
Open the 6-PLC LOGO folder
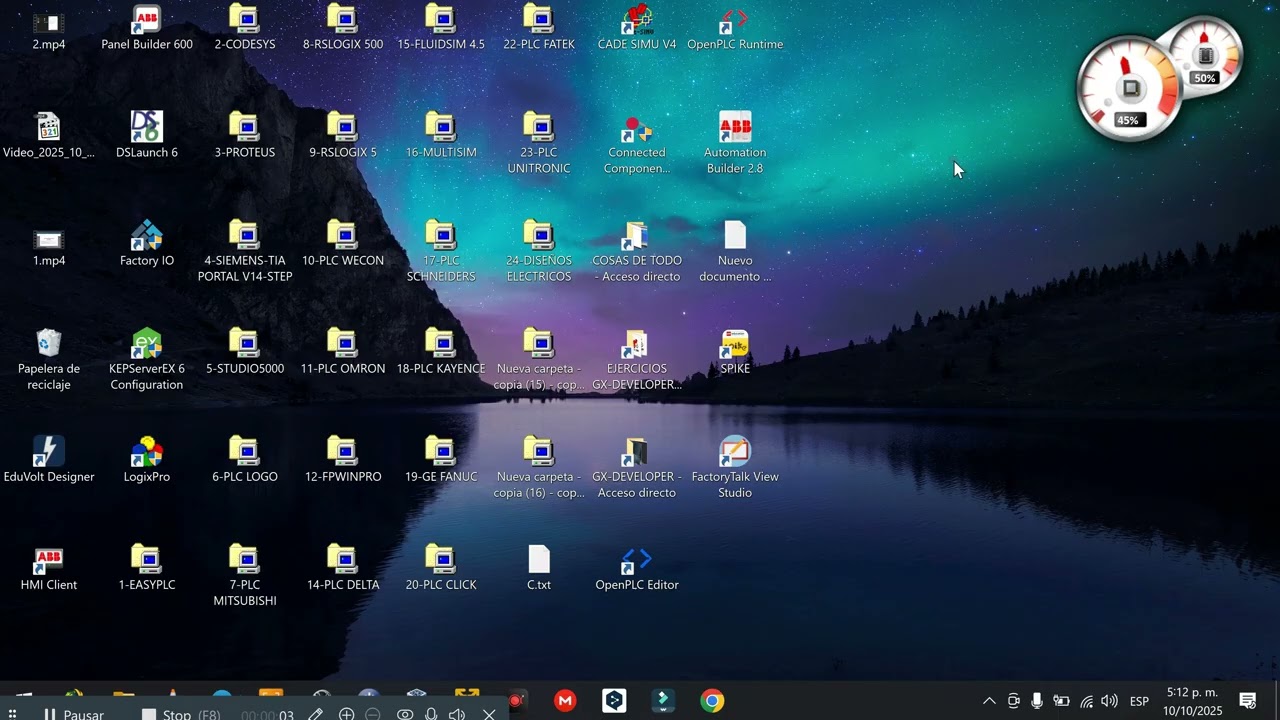(x=245, y=460)
